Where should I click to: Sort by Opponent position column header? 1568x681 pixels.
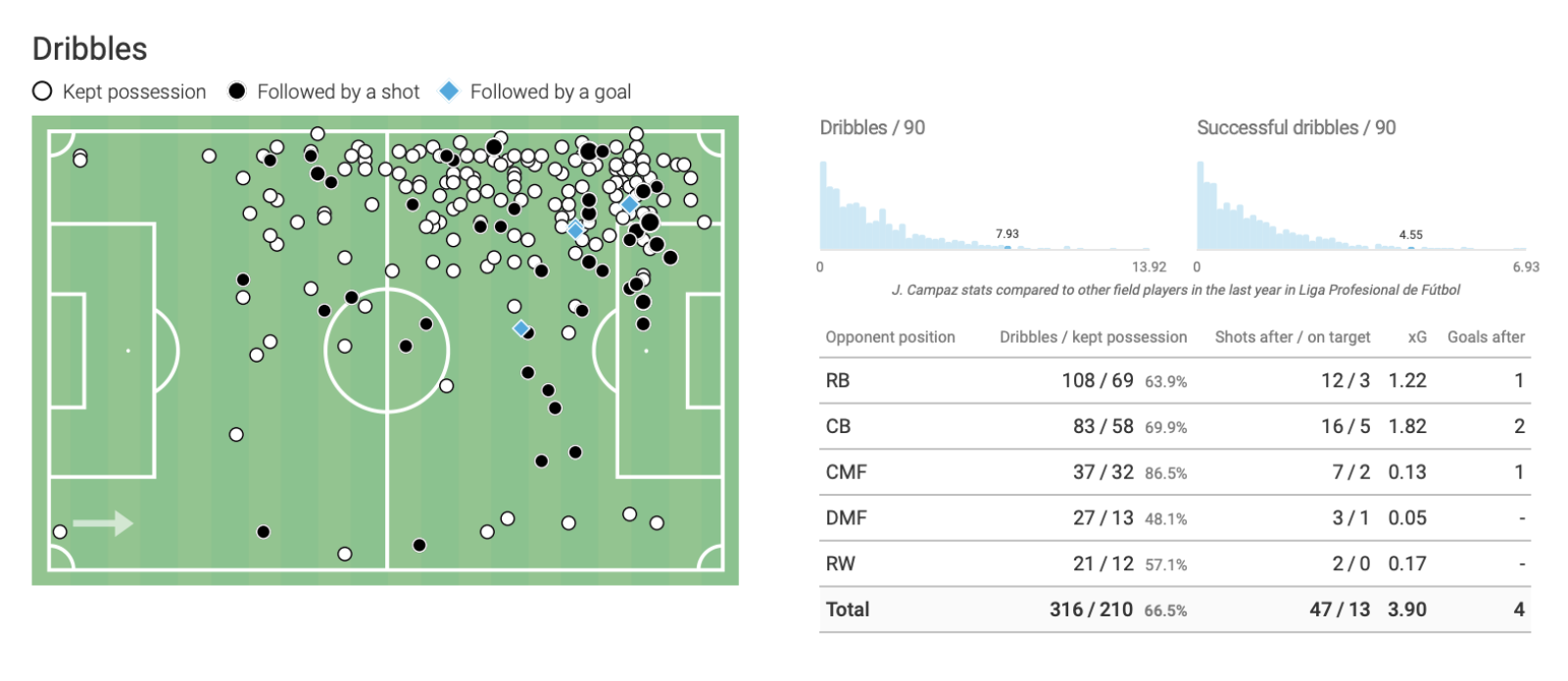[x=890, y=337]
